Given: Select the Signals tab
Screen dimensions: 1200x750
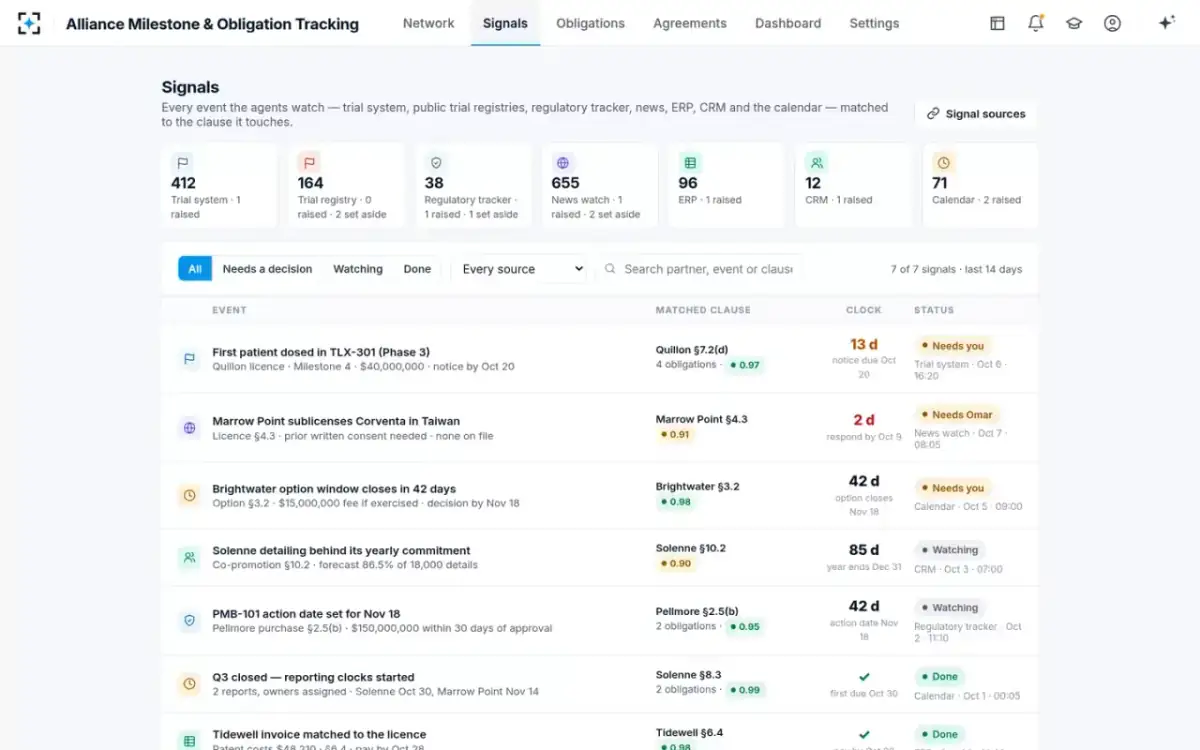Looking at the screenshot, I should tap(505, 23).
